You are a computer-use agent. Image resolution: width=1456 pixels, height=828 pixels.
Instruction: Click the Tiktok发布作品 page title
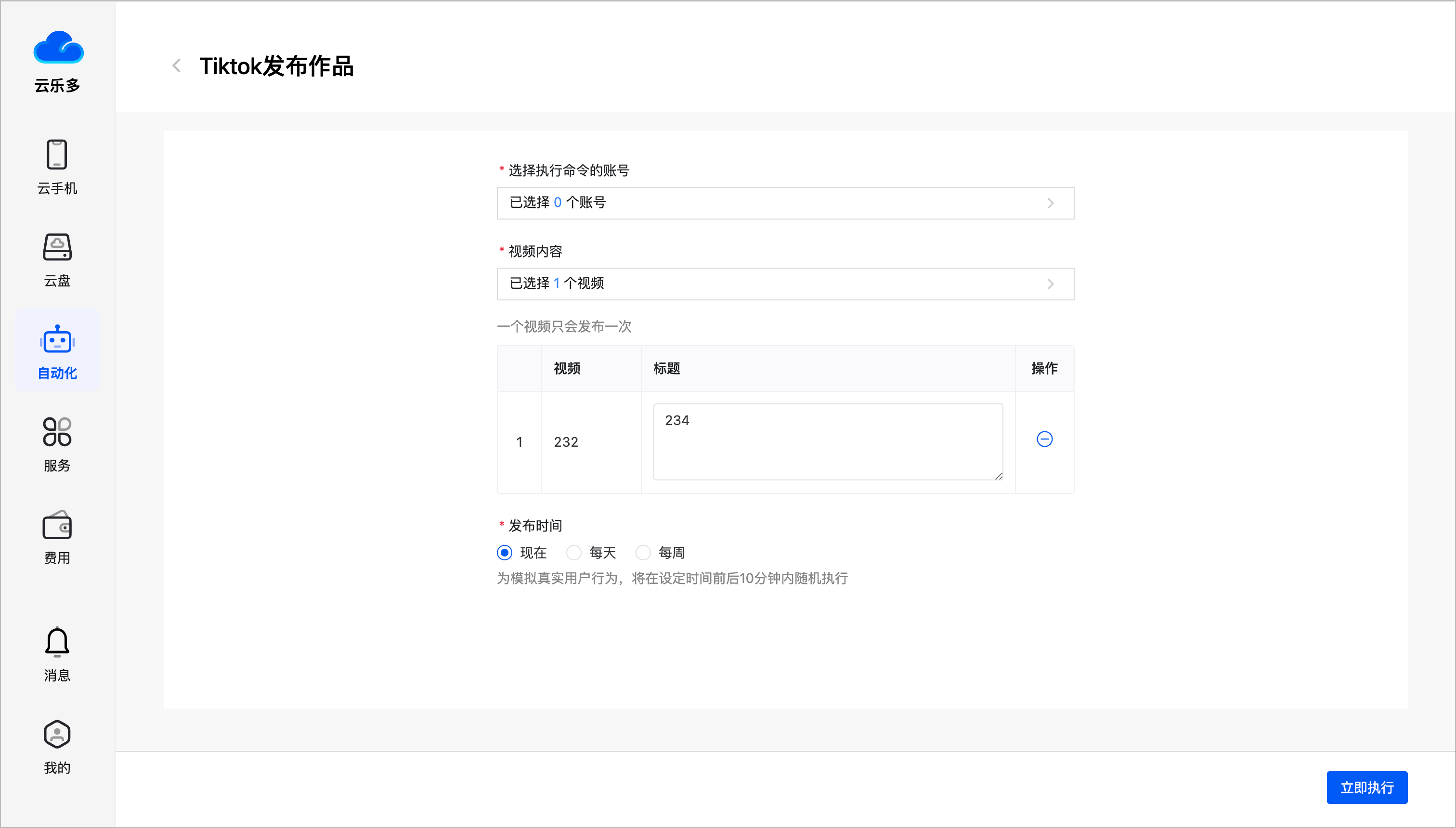pyautogui.click(x=276, y=66)
